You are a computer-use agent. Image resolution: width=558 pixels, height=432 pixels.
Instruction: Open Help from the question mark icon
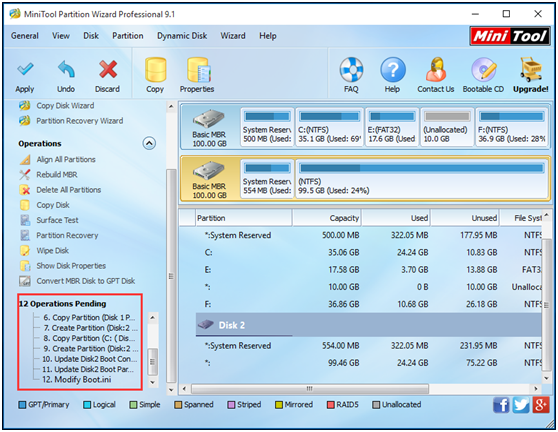pos(392,75)
